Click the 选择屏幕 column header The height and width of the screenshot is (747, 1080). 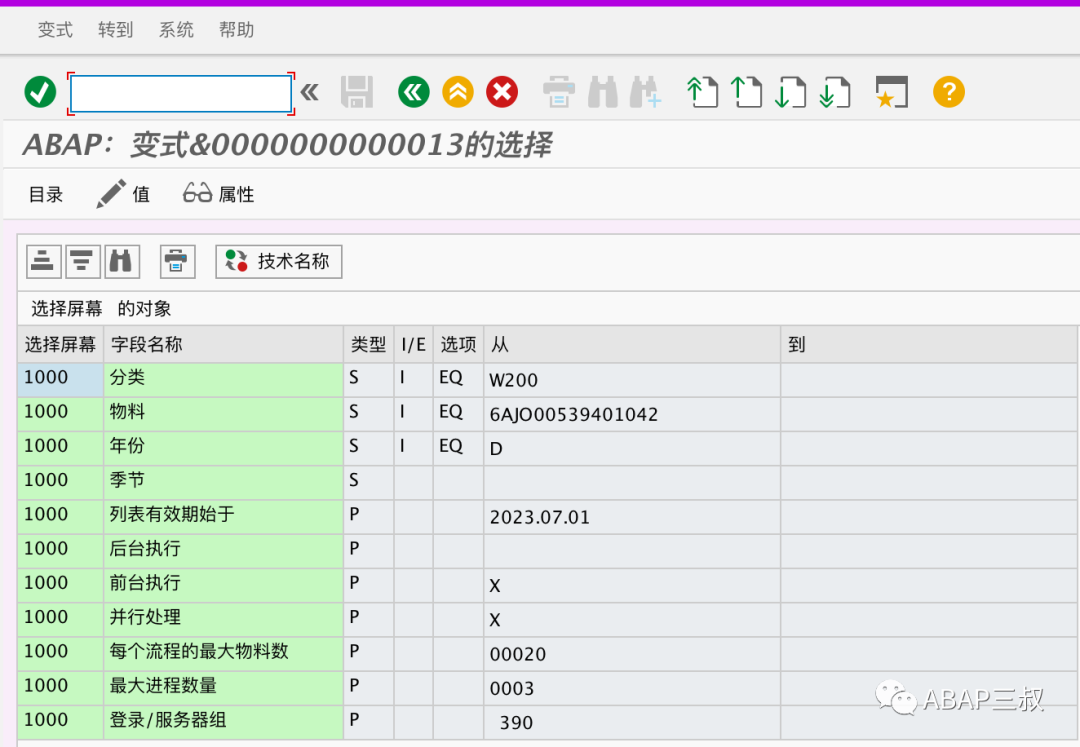point(61,344)
